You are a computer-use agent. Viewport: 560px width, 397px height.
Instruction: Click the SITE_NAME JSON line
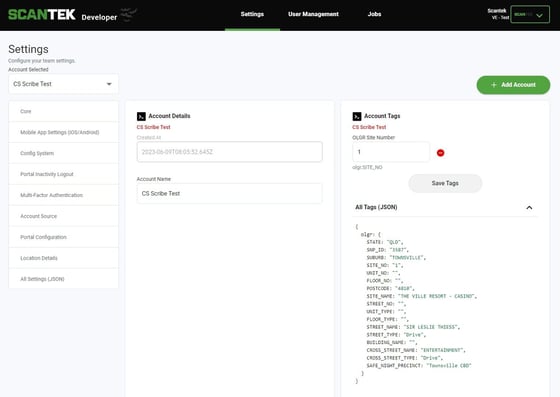(x=422, y=296)
